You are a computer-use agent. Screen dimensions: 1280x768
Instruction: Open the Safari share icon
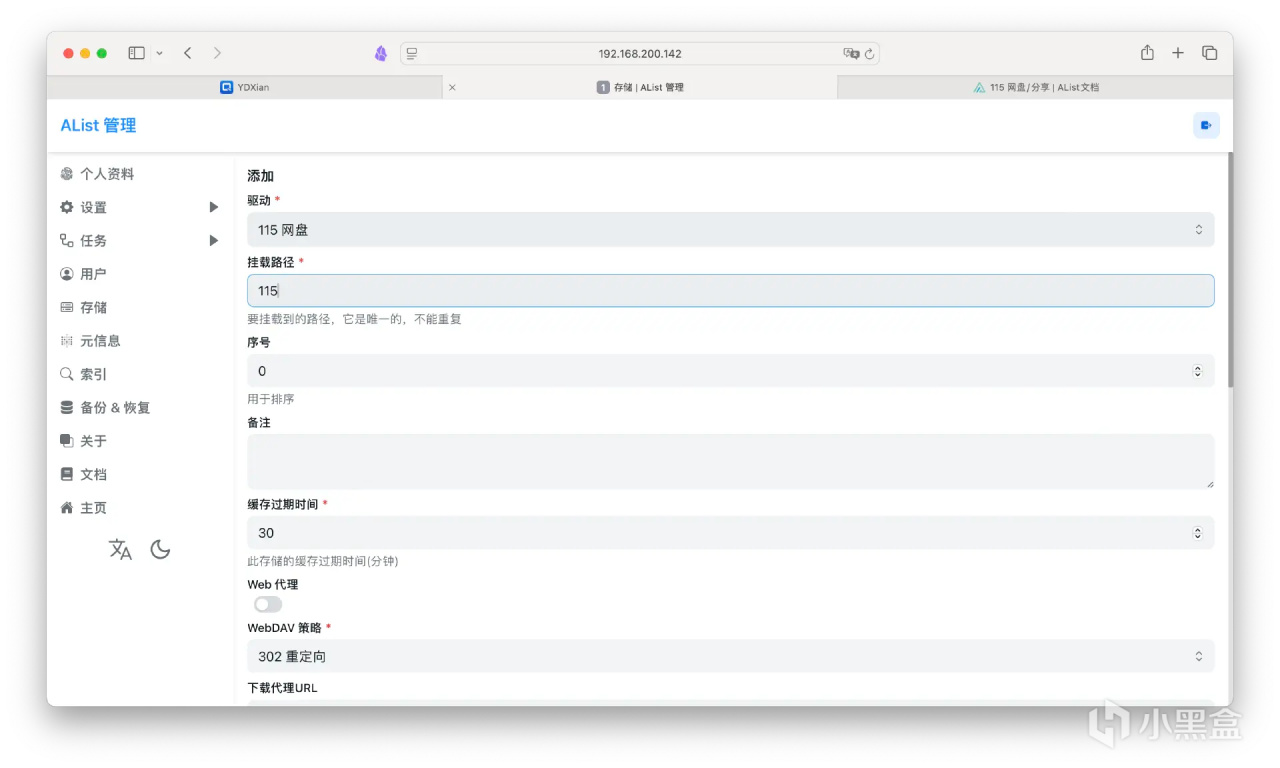(1147, 53)
